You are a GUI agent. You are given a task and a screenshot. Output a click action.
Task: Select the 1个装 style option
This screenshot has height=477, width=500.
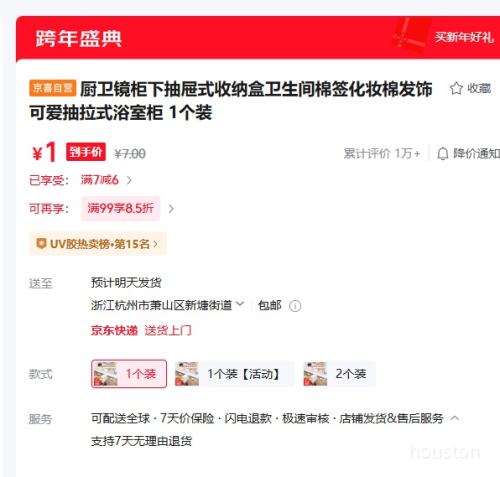(129, 374)
